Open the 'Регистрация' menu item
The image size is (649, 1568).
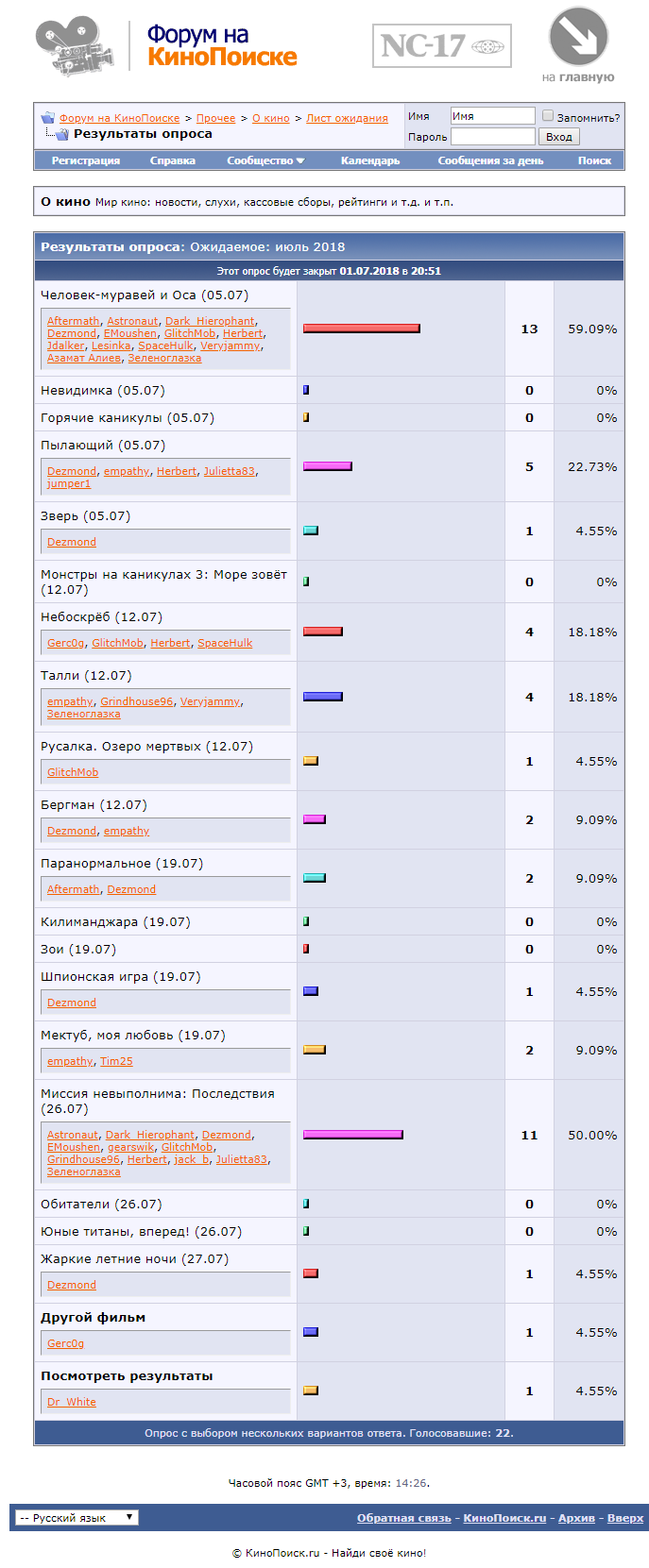pos(86,160)
